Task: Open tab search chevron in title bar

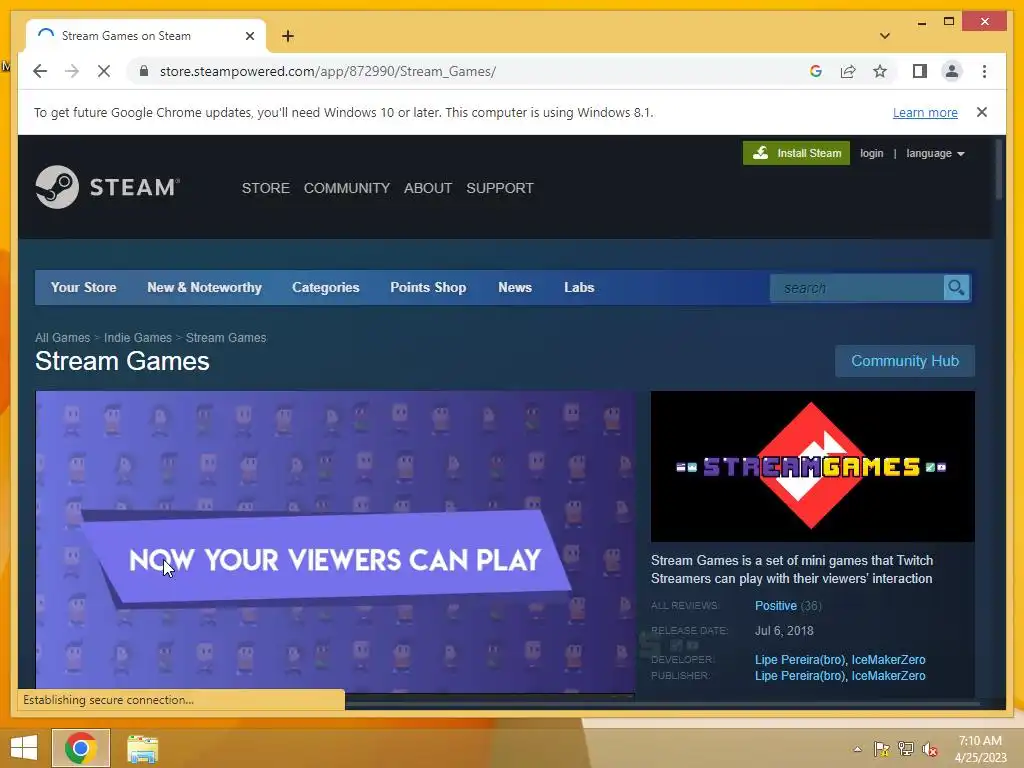Action: tap(885, 36)
